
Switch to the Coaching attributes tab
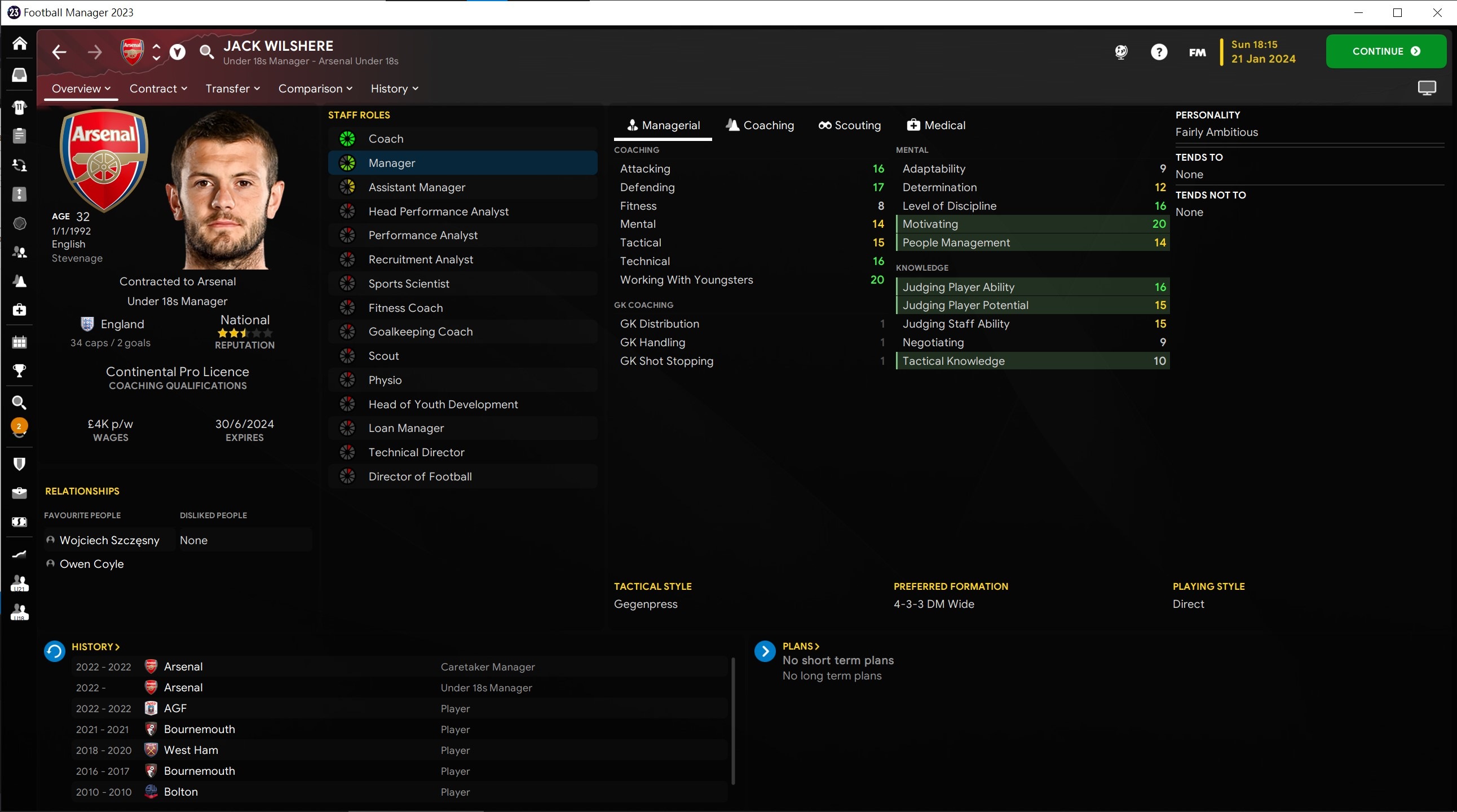760,126
